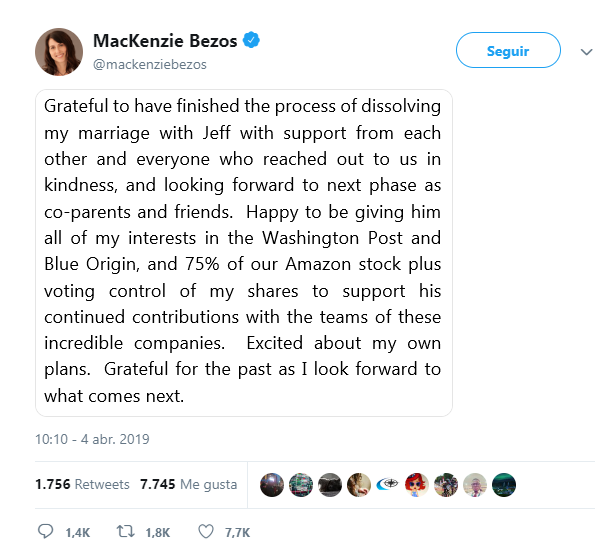The image size is (611, 544).
Task: Click the blue verified badge
Action: click(x=254, y=41)
